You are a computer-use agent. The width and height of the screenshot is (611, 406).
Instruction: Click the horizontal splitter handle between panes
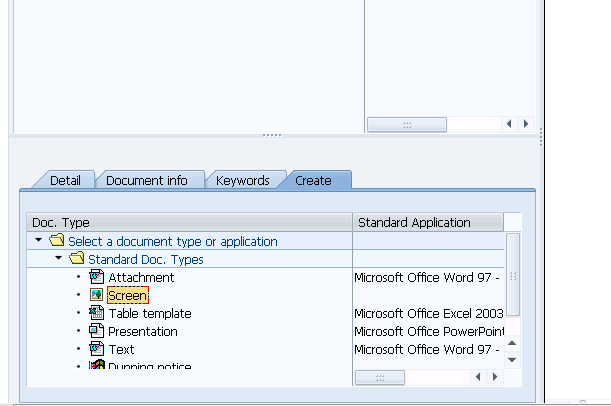[271, 134]
